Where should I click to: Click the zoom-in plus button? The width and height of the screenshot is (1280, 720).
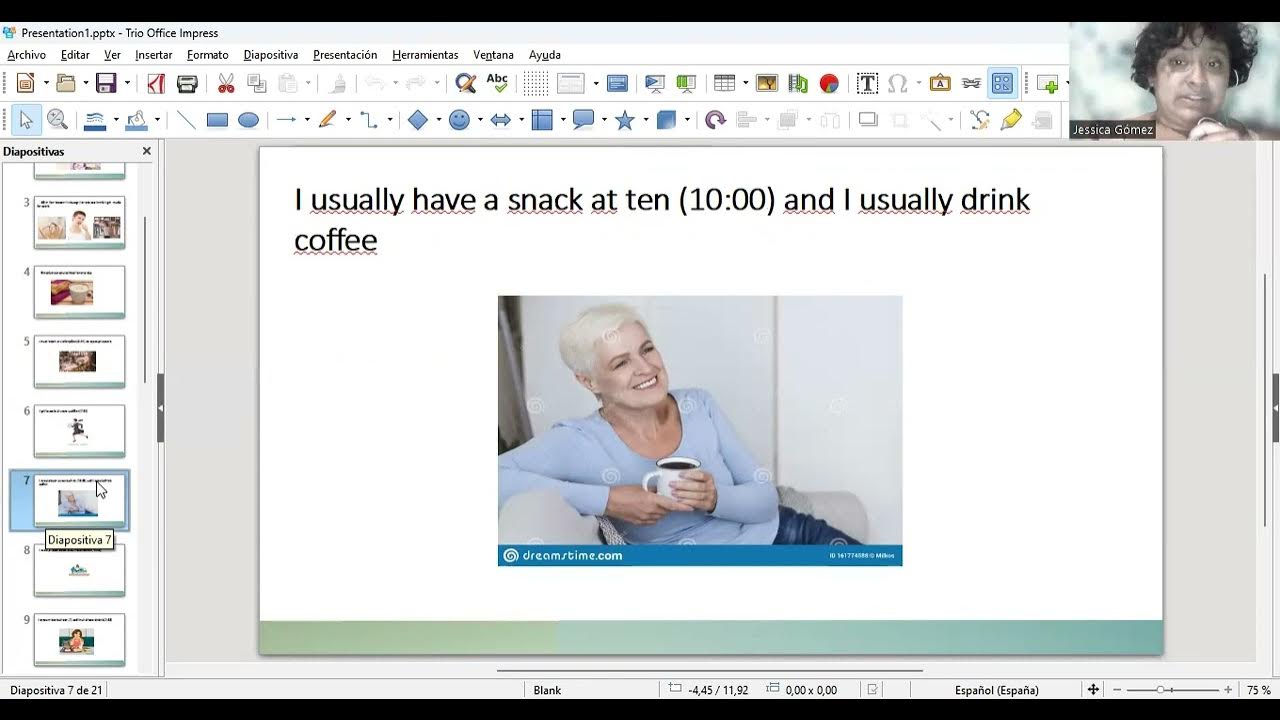coord(1228,690)
